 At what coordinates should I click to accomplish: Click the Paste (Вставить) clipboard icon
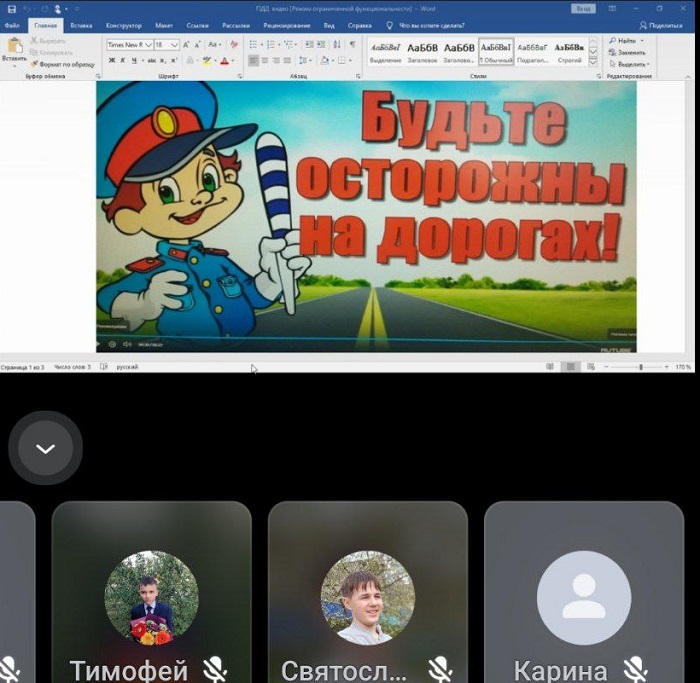tap(14, 46)
